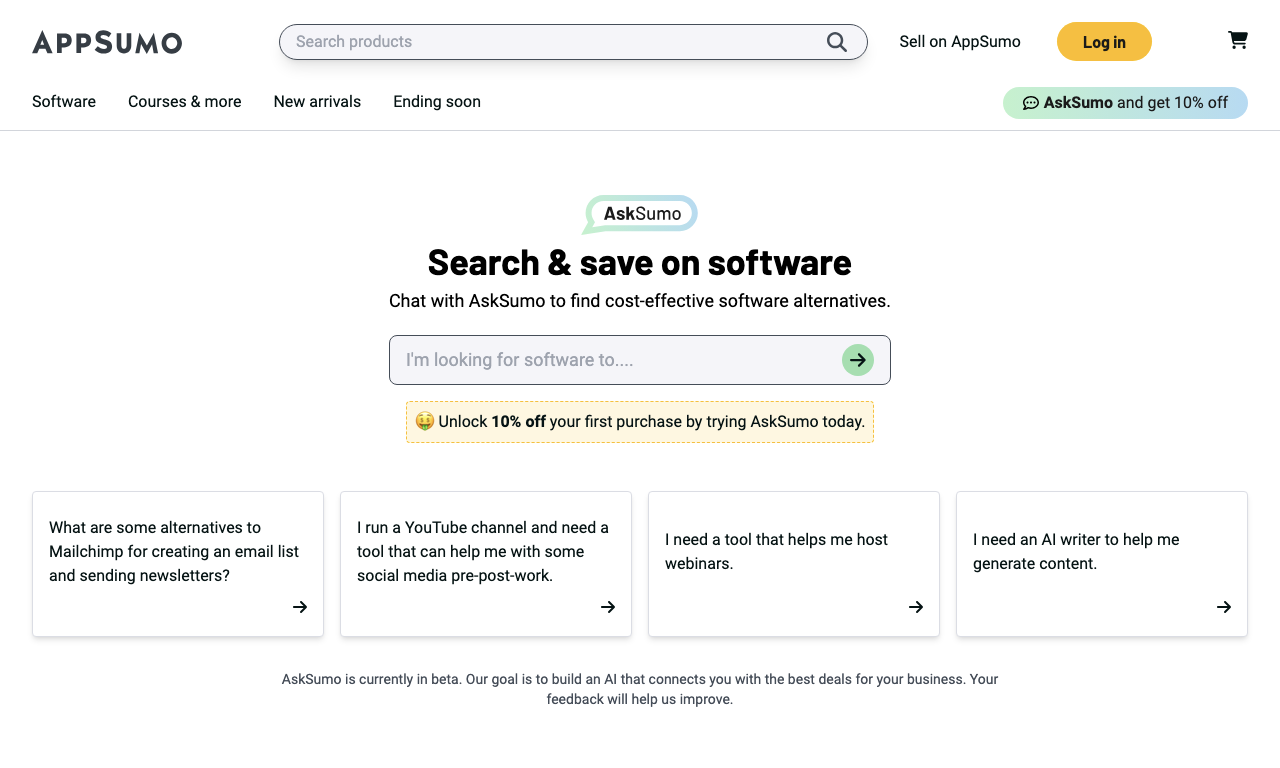Click the arrow on the AI writer card

click(x=1224, y=607)
